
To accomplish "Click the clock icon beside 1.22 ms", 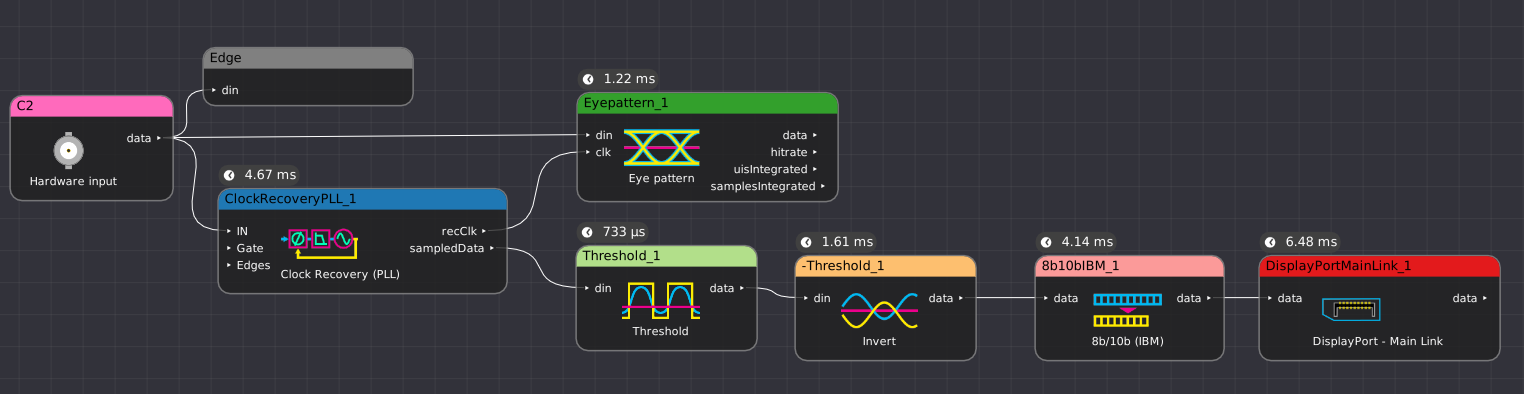I will [588, 78].
